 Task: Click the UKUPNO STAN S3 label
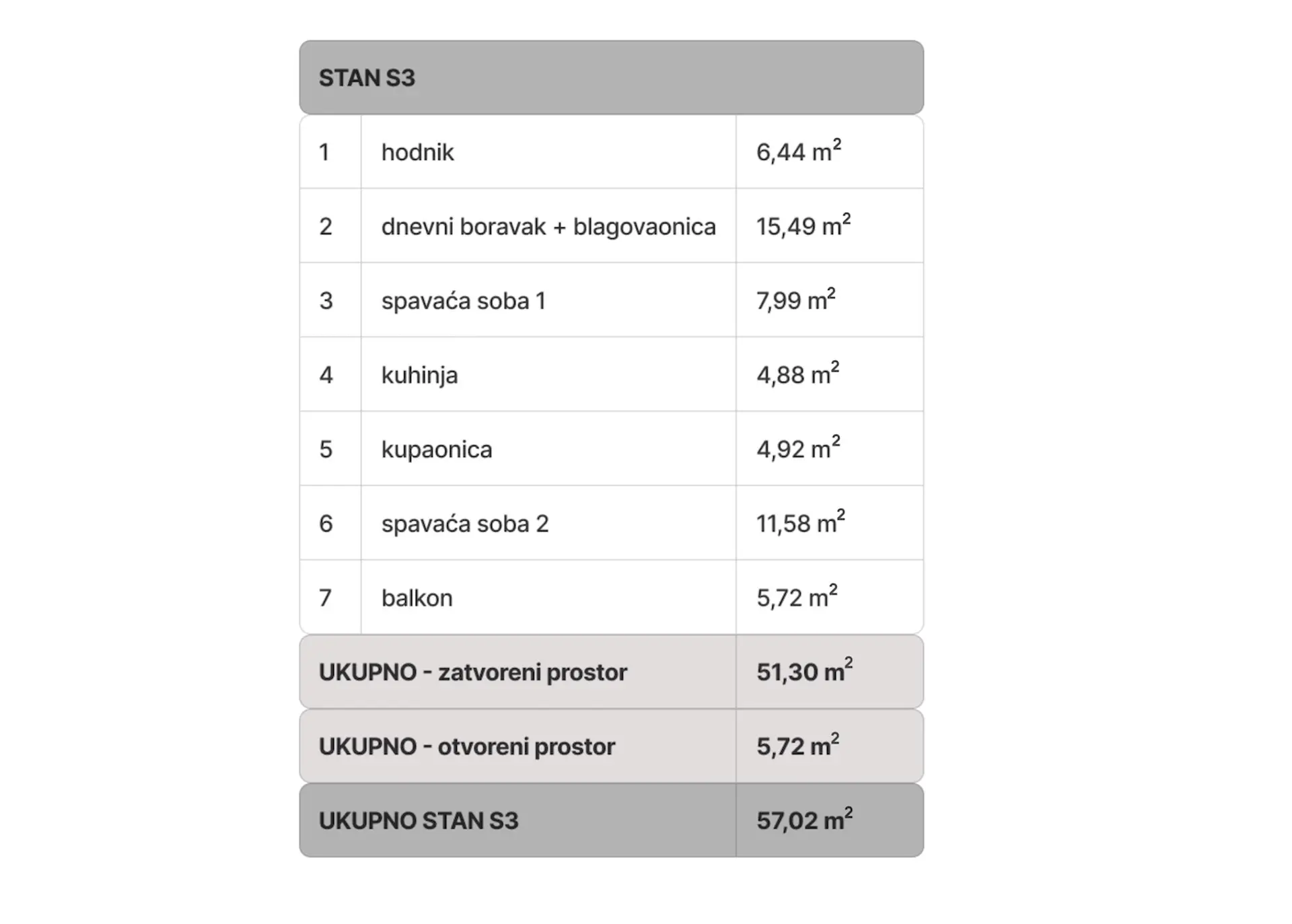[x=419, y=820]
